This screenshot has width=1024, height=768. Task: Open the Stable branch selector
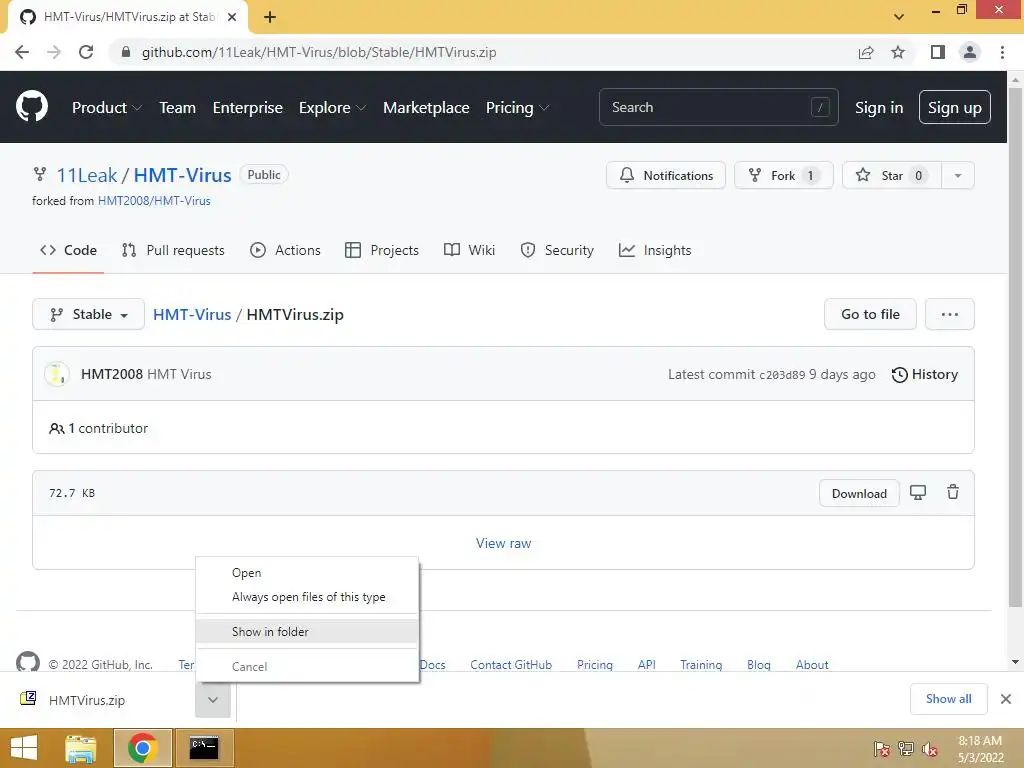tap(88, 314)
